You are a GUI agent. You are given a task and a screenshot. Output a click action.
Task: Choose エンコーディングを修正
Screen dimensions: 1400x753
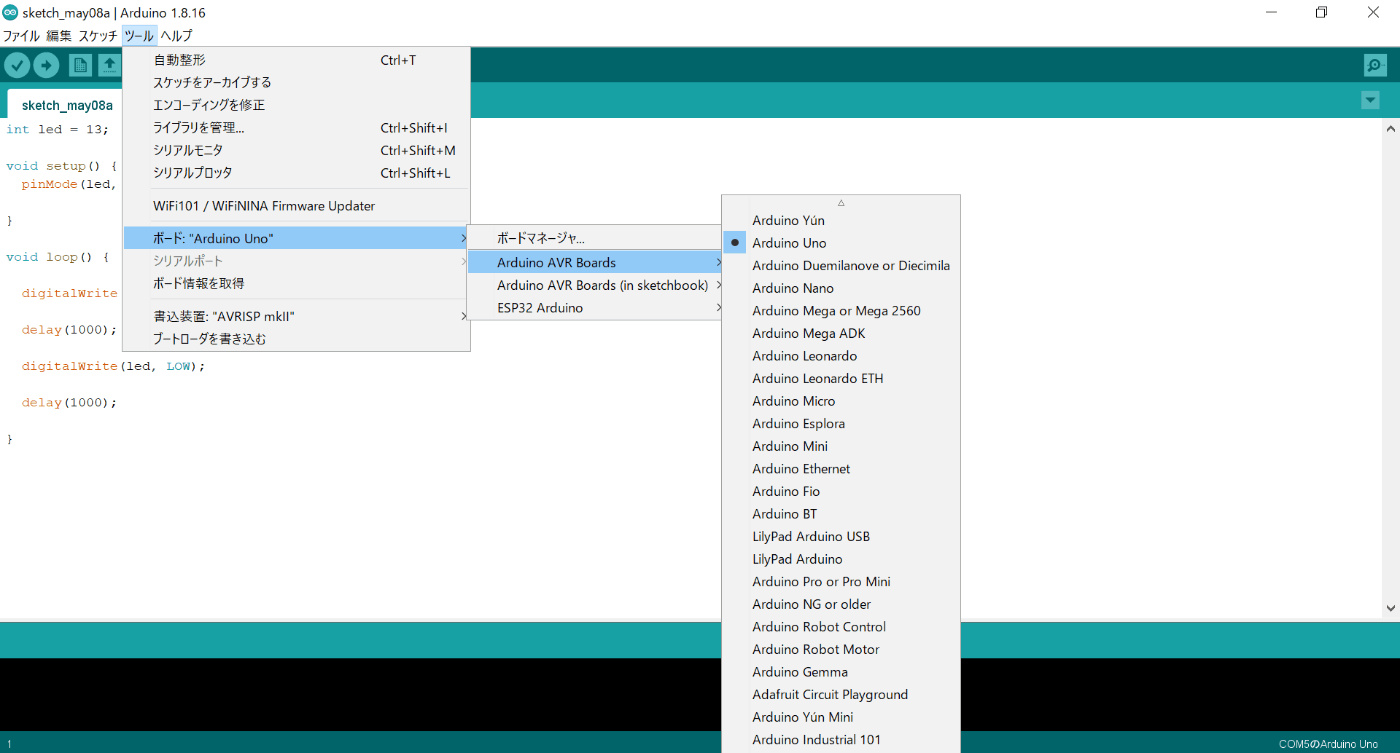click(x=296, y=105)
